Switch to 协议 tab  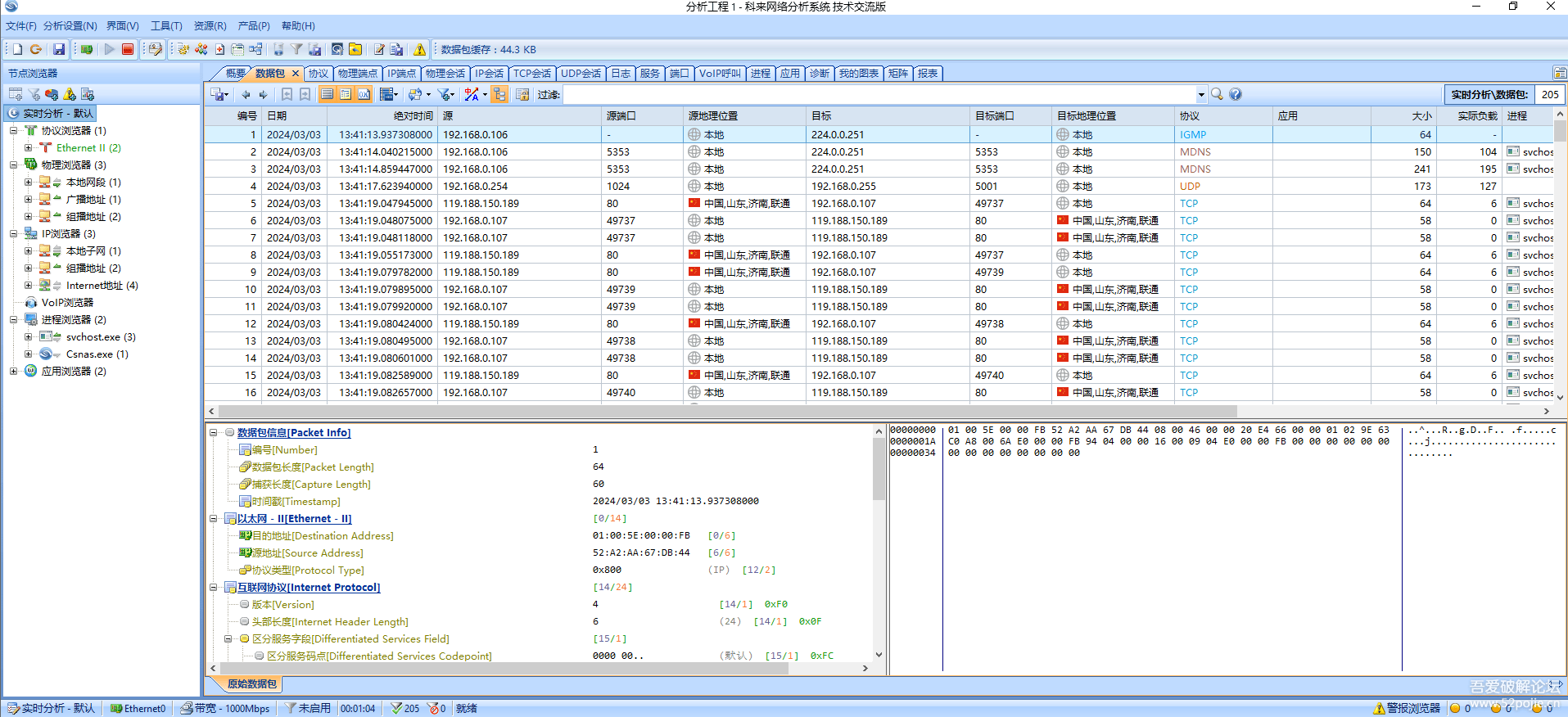tap(318, 73)
